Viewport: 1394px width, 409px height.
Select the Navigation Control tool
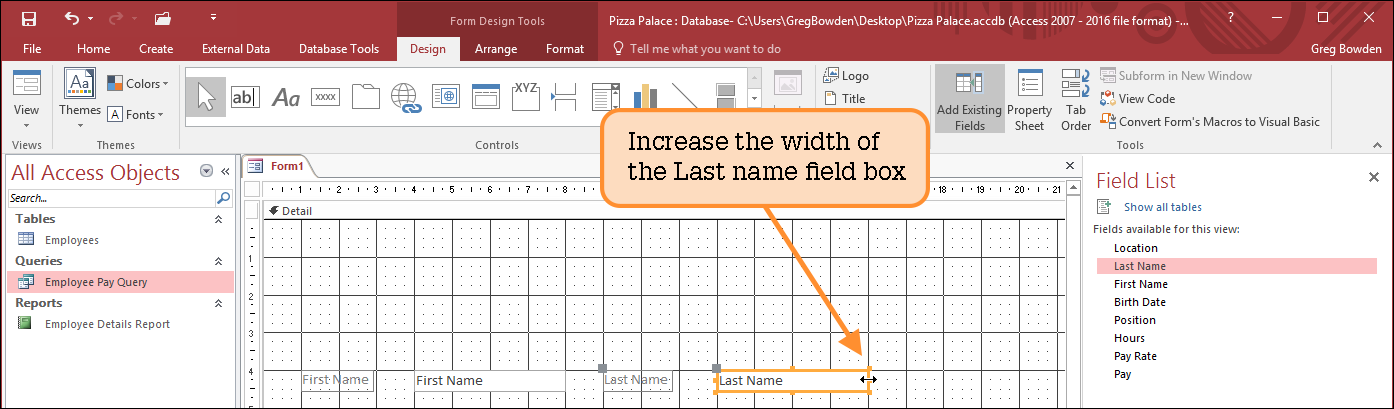pyautogui.click(x=486, y=97)
